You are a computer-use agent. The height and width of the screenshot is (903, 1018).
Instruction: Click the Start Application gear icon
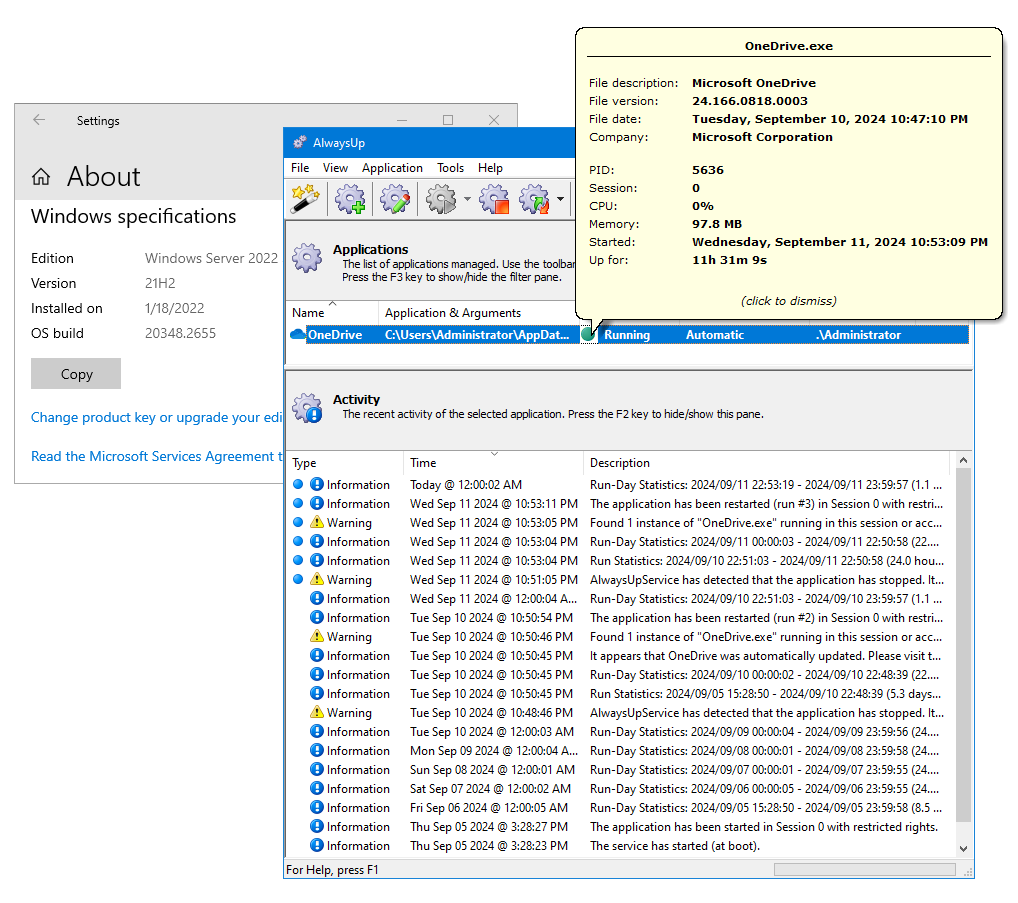coord(441,199)
